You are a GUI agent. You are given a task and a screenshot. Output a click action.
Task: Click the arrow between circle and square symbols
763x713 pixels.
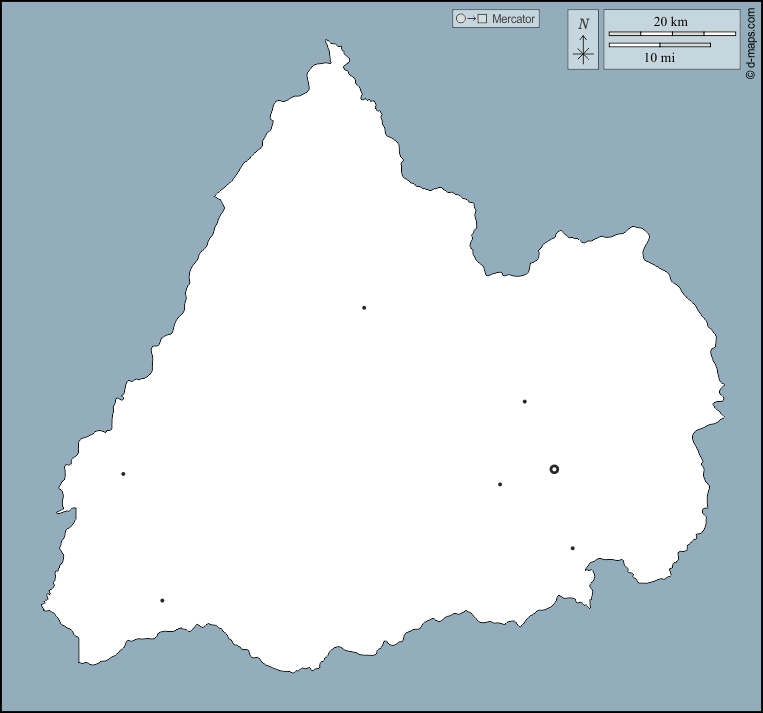471,19
